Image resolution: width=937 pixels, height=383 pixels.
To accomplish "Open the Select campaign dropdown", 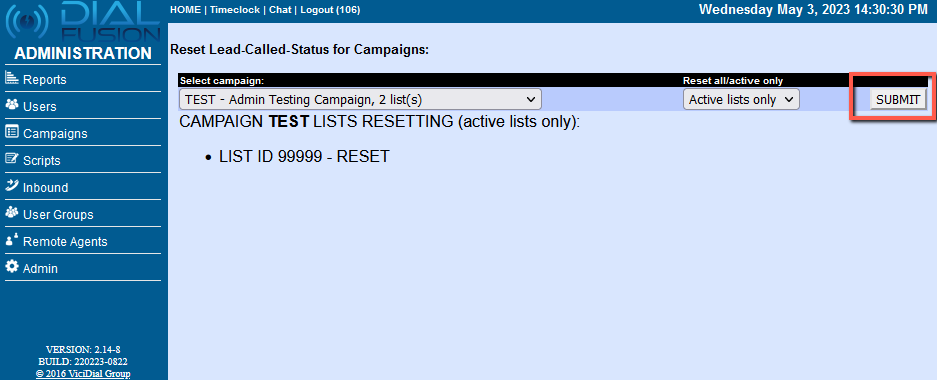I will click(x=360, y=99).
